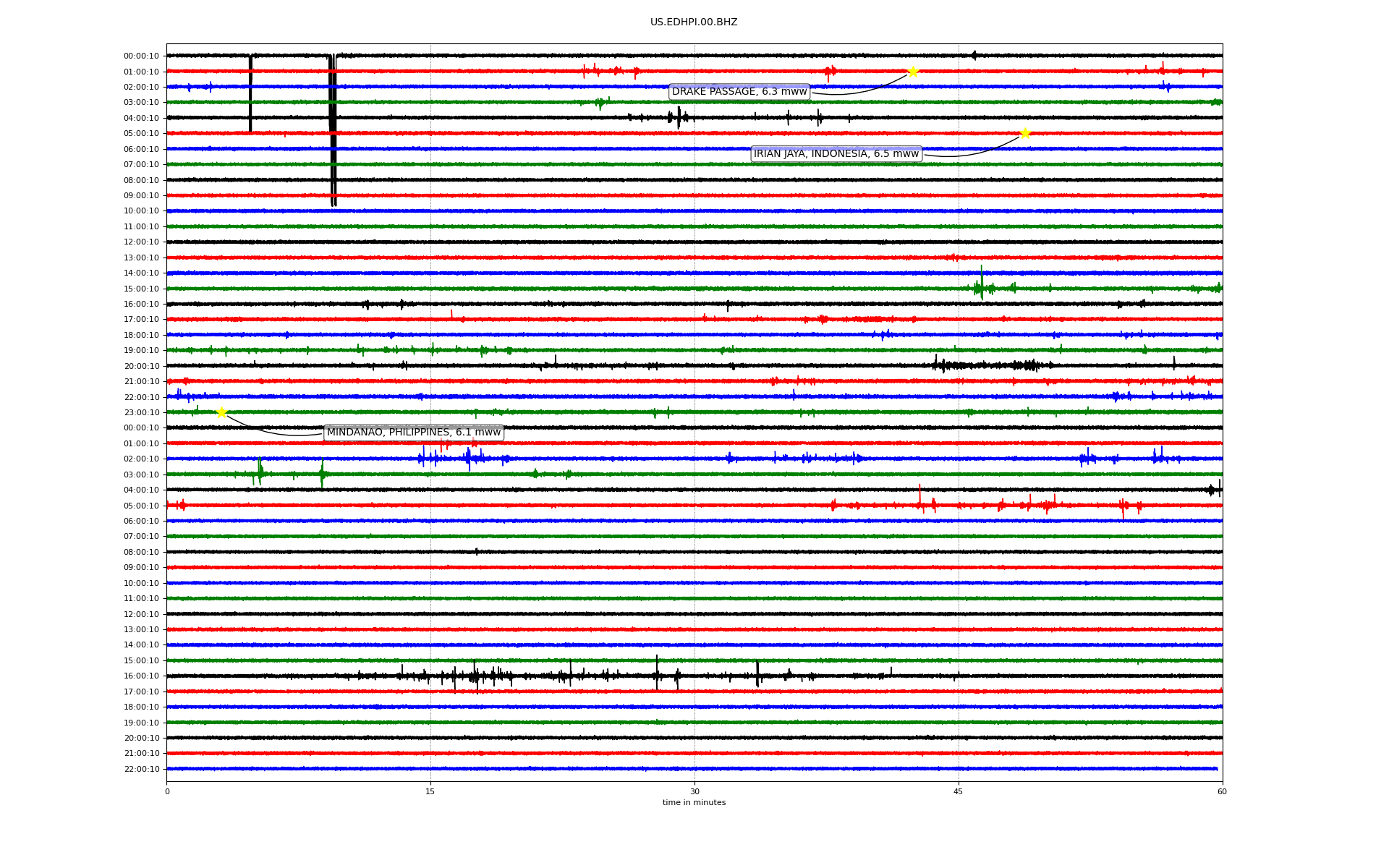
Task: Click the DRAKE PASSAGE 6.3 mww label
Action: [x=739, y=92]
